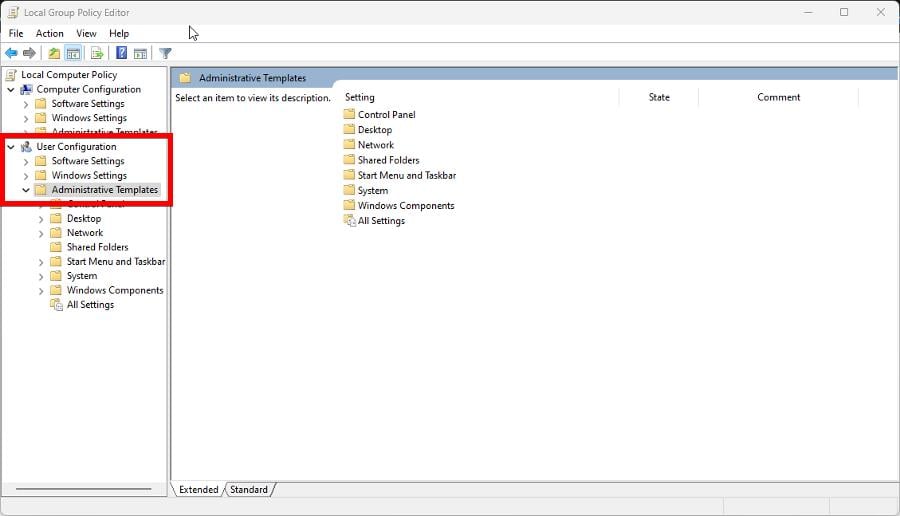Click Start Menu and Taskbar folder icon in list
The width and height of the screenshot is (900, 516).
pyautogui.click(x=349, y=174)
